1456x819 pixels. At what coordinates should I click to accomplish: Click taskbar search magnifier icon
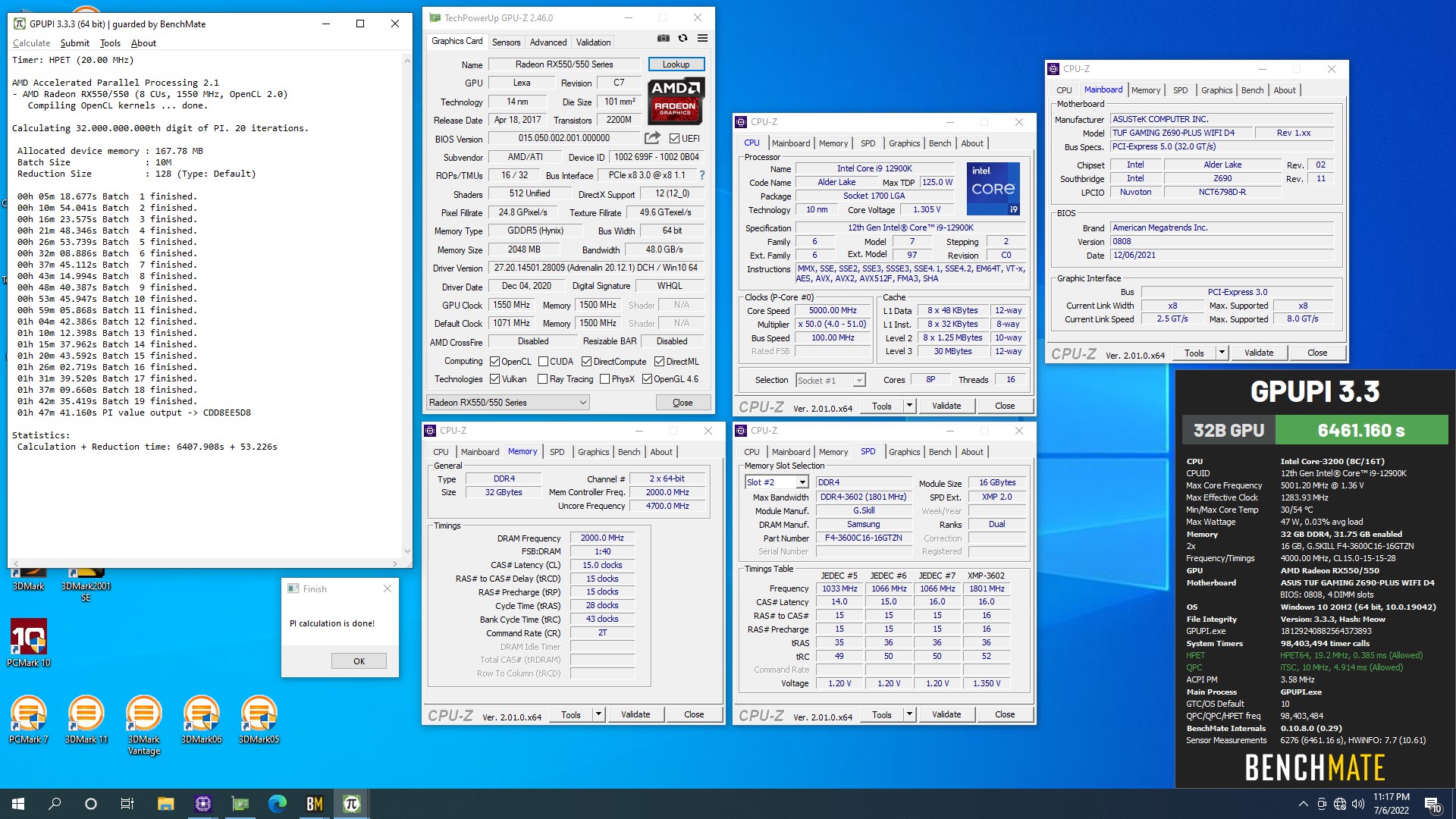[55, 804]
